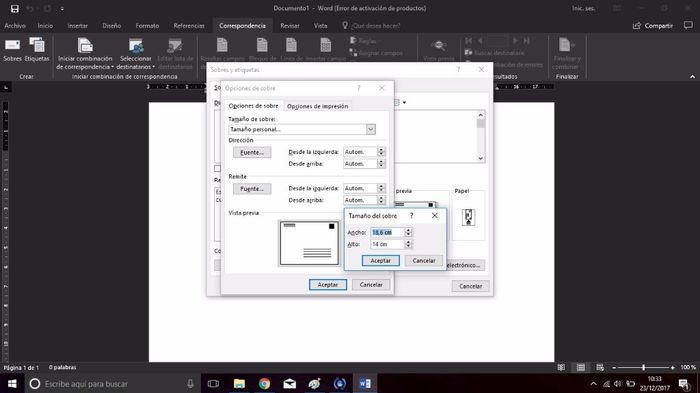Click help icon in Tamaño del sobre
The image size is (700, 393).
tap(412, 216)
